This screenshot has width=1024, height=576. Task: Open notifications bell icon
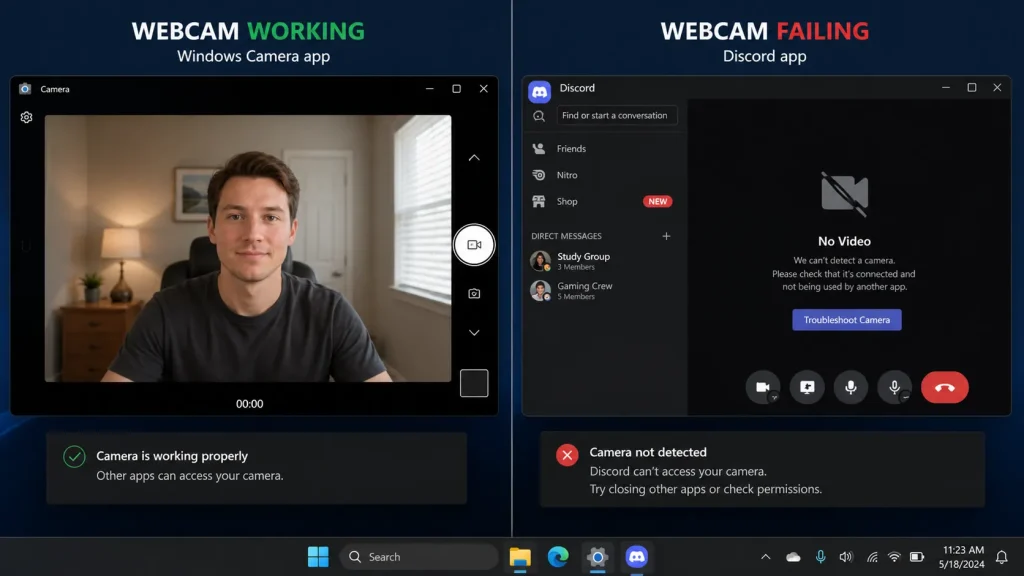1001,557
